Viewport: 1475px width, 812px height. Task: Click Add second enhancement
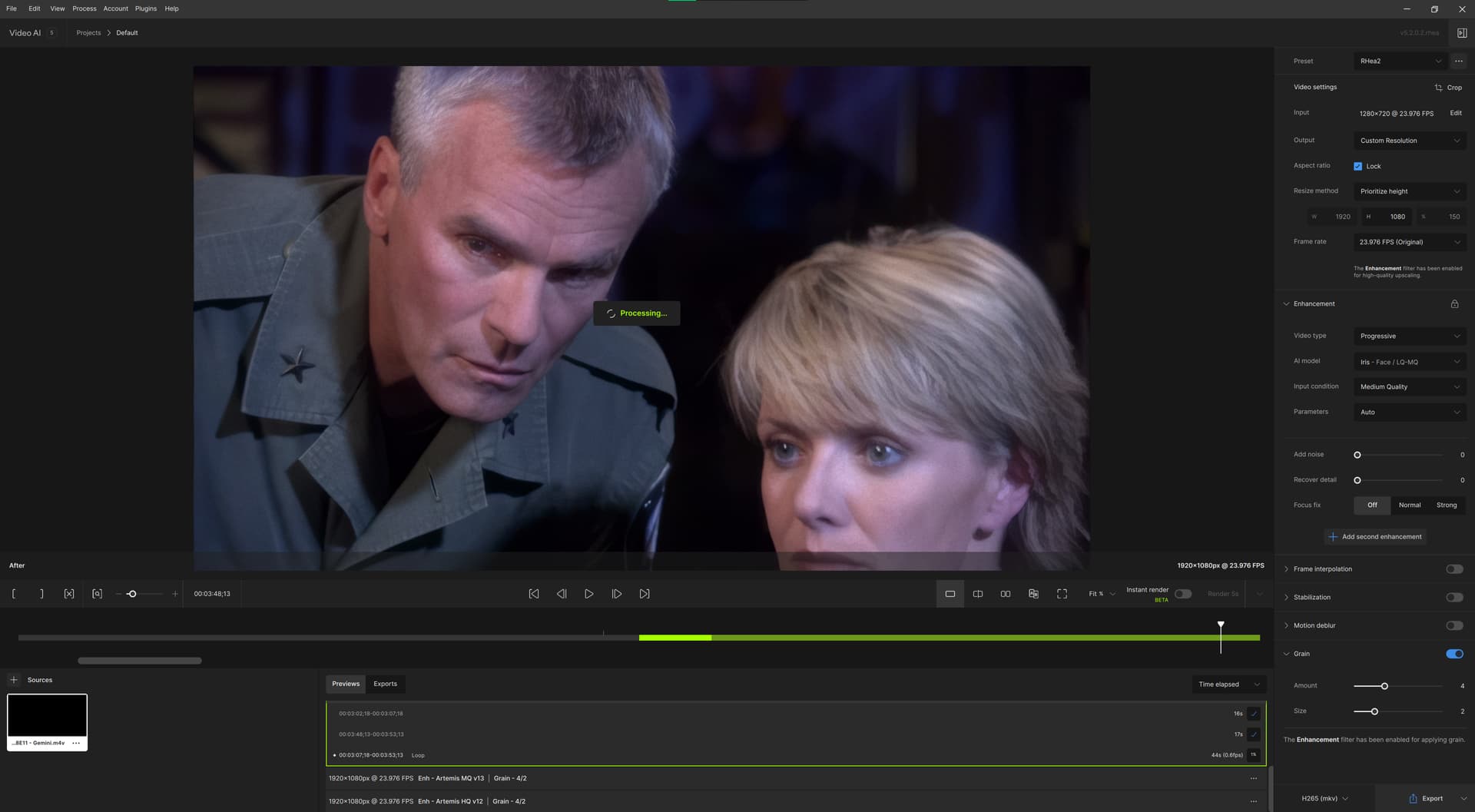[x=1375, y=537]
